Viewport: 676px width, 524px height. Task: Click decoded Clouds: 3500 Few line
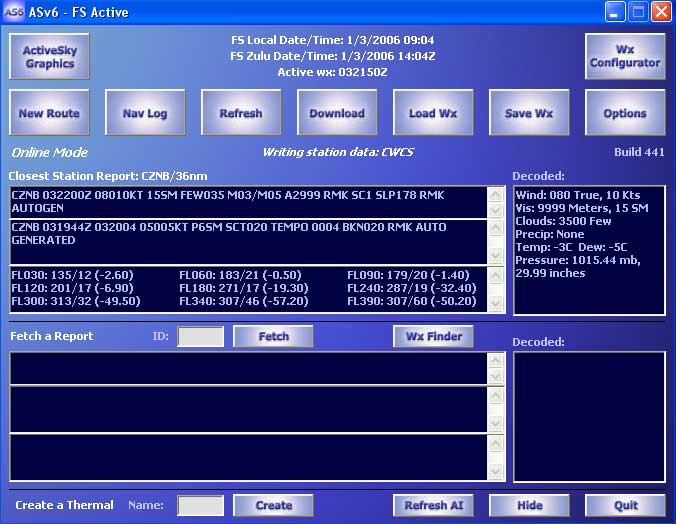[x=563, y=221]
